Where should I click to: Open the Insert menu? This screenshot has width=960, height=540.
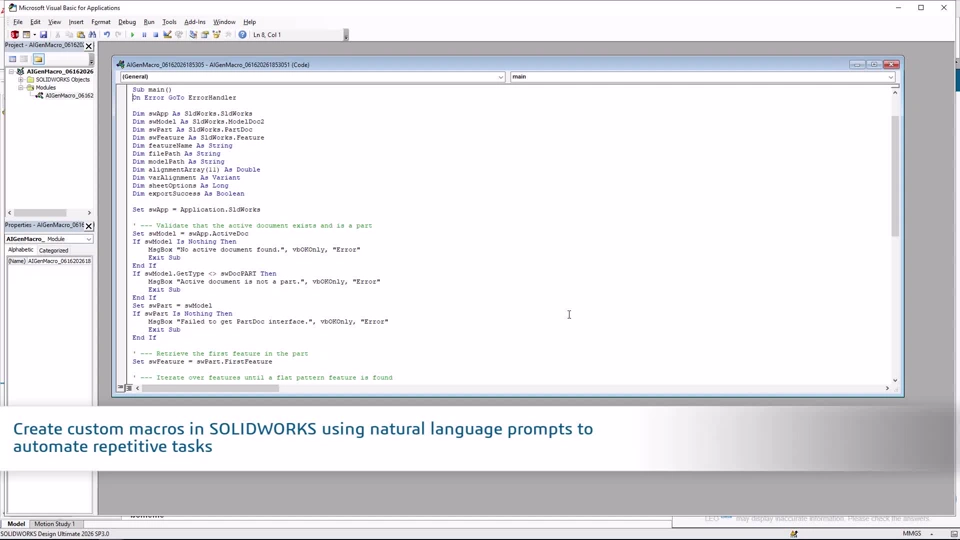click(76, 22)
